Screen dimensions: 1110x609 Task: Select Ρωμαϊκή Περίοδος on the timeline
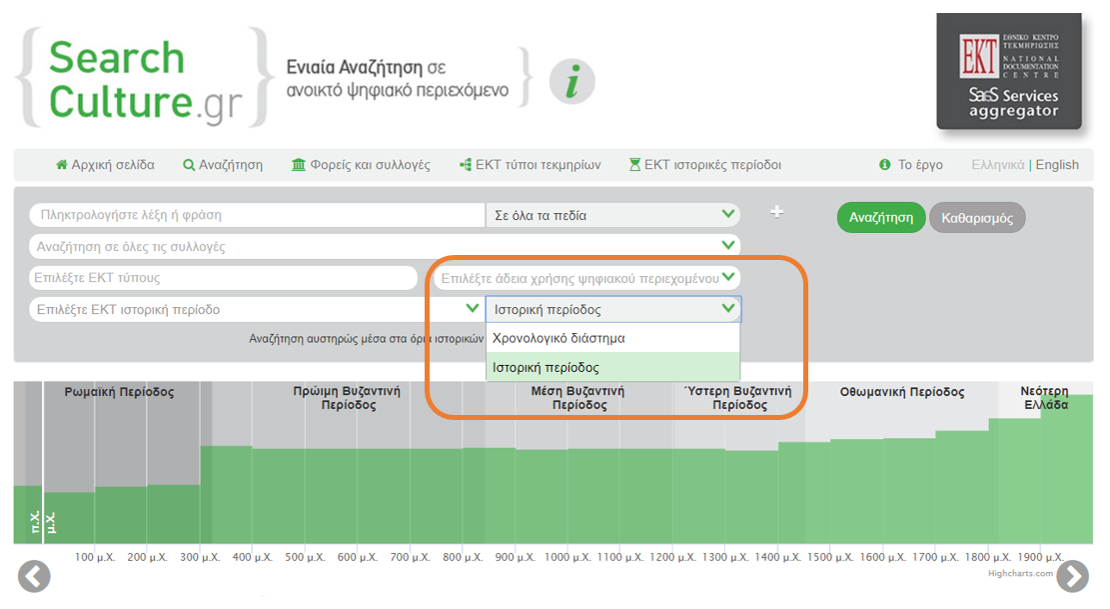pos(119,392)
